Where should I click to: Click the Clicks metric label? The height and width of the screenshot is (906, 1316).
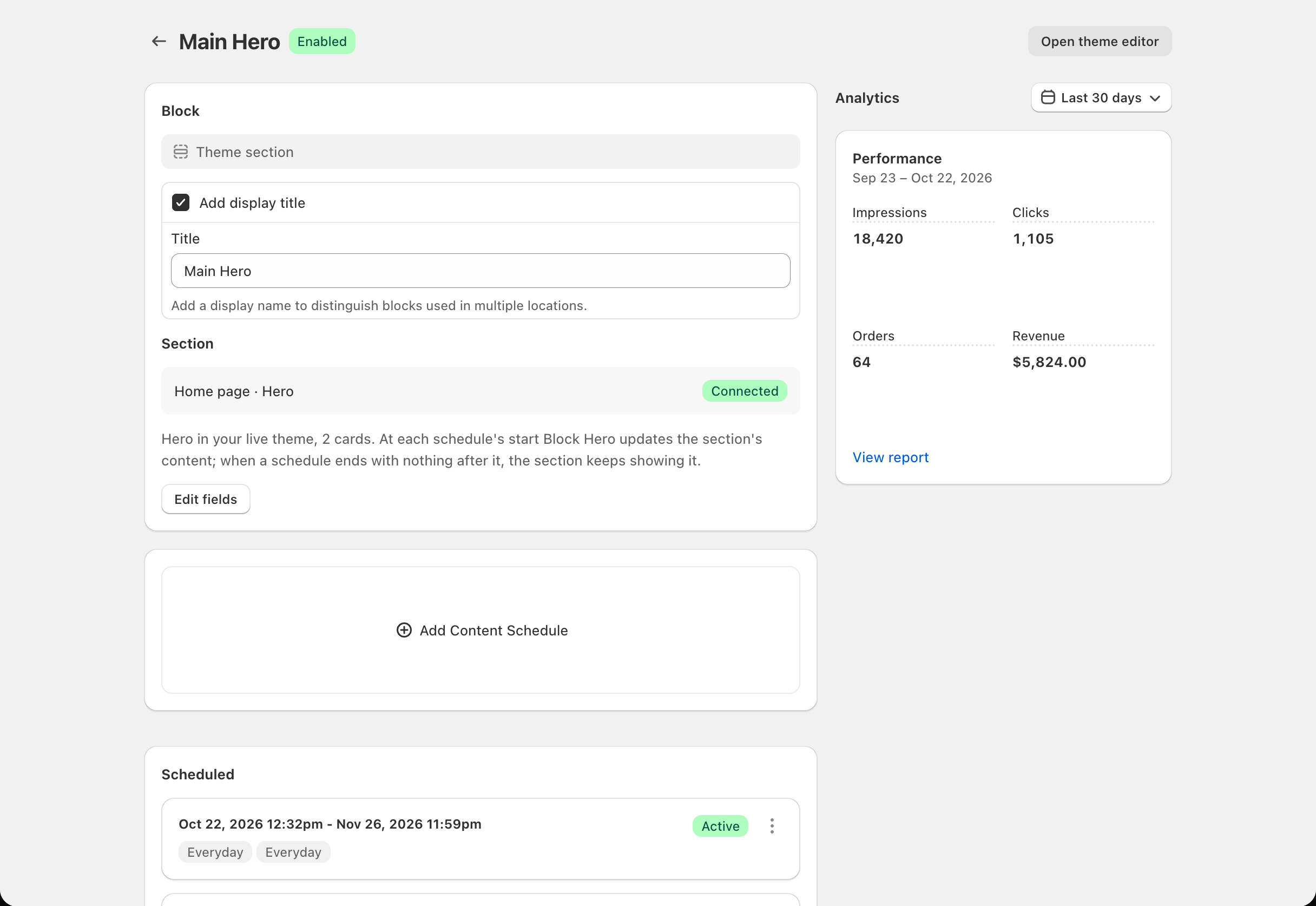pos(1030,213)
